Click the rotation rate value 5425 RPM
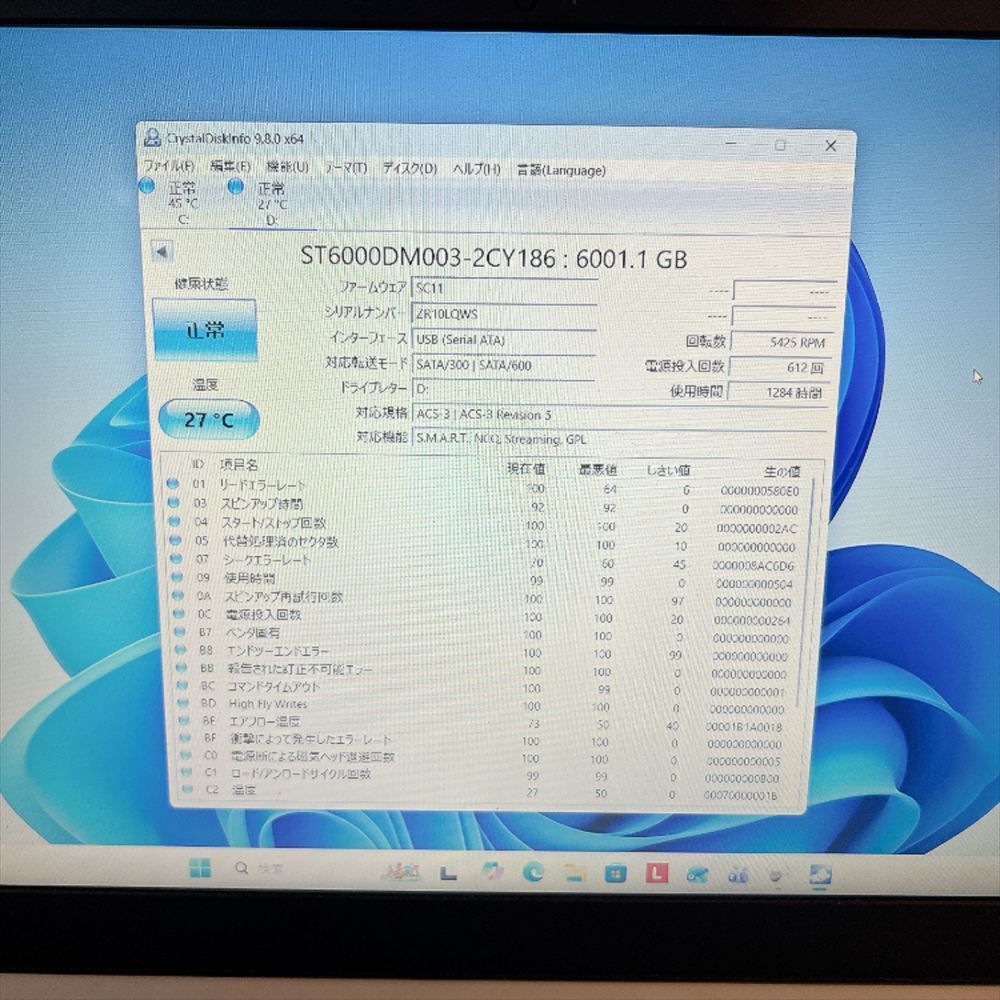 click(x=781, y=342)
